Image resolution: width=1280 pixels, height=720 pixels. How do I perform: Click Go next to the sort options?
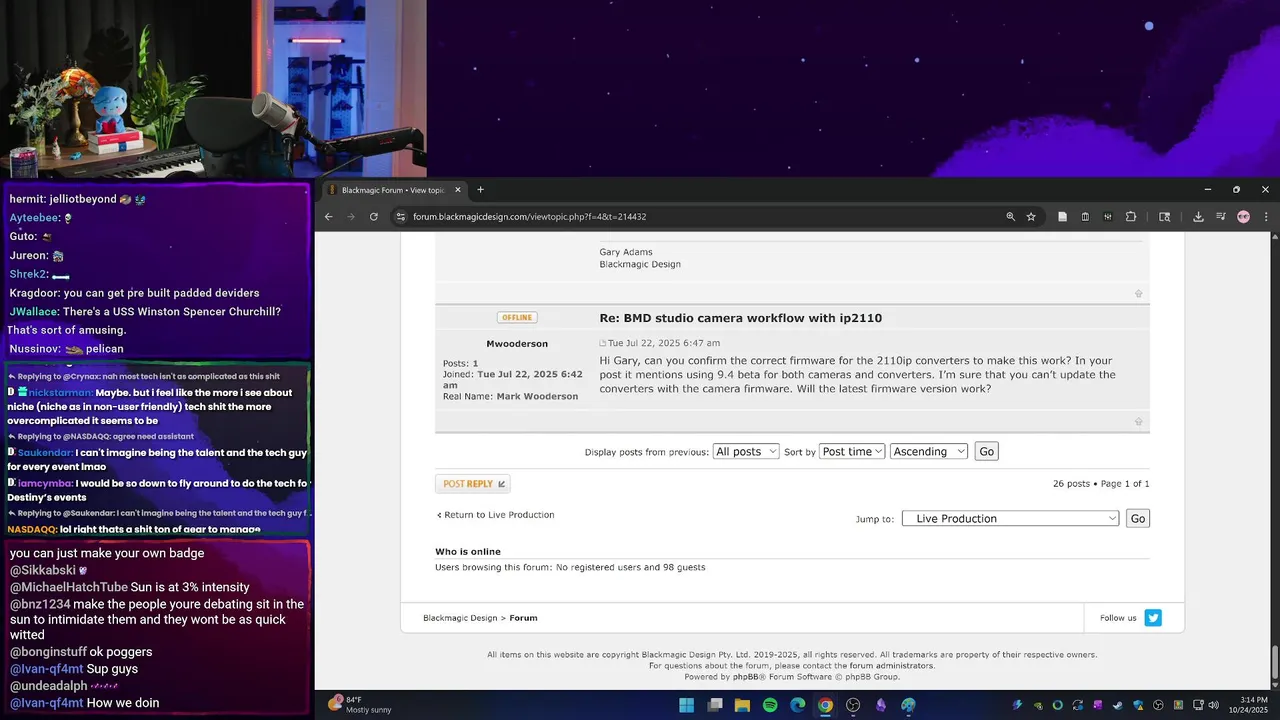pos(987,452)
